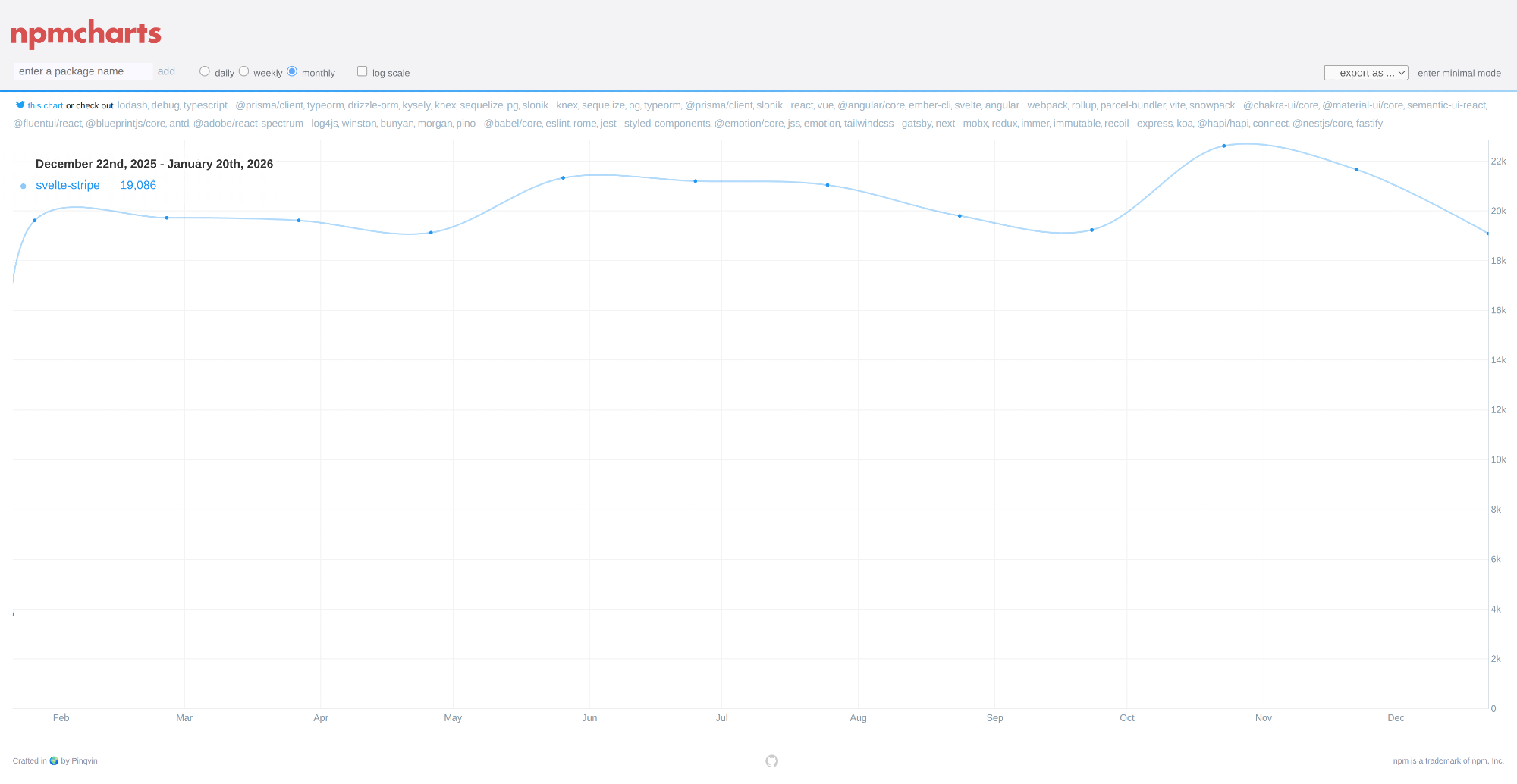Enable the log scale checkbox

pos(363,71)
